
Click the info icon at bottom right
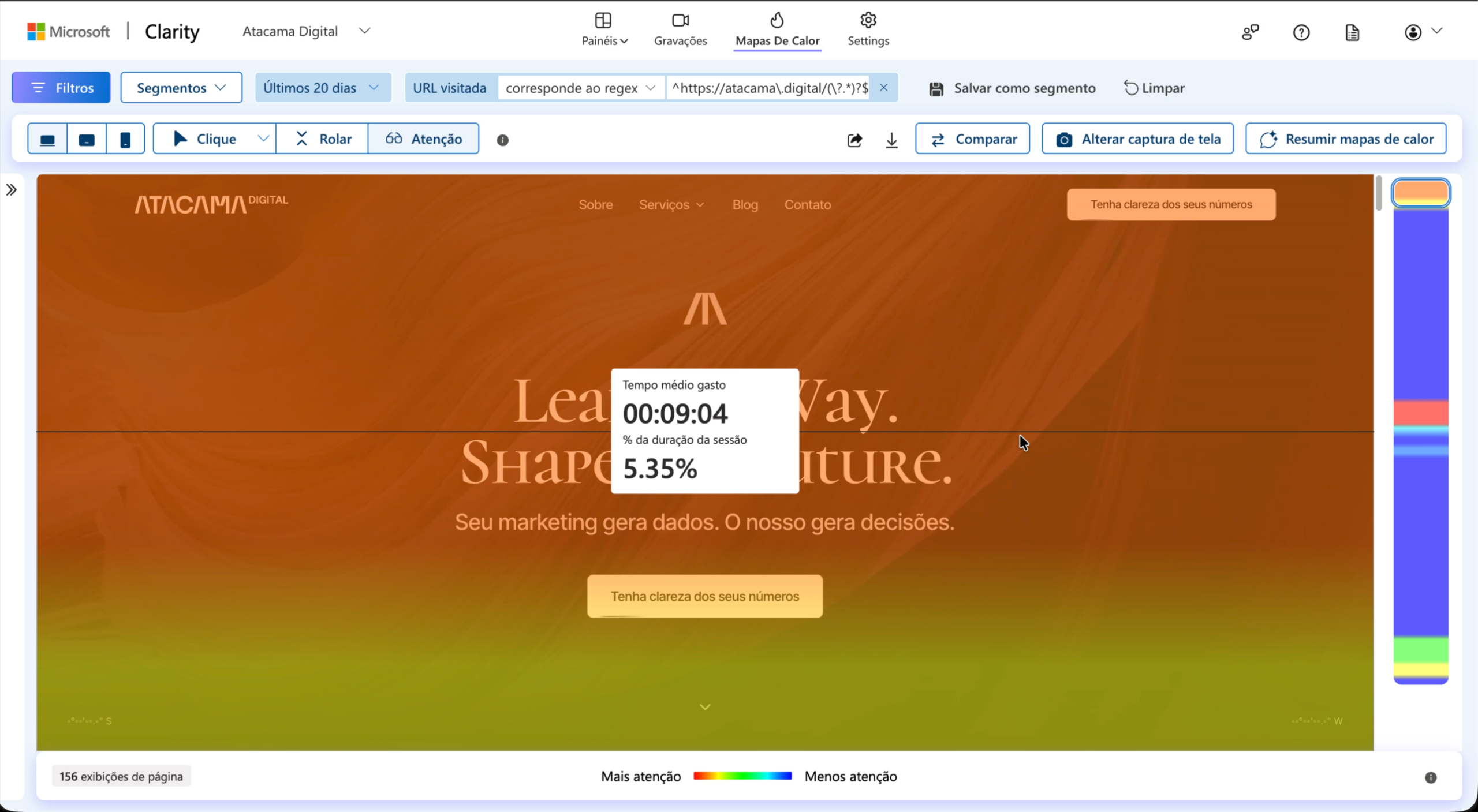[1431, 777]
